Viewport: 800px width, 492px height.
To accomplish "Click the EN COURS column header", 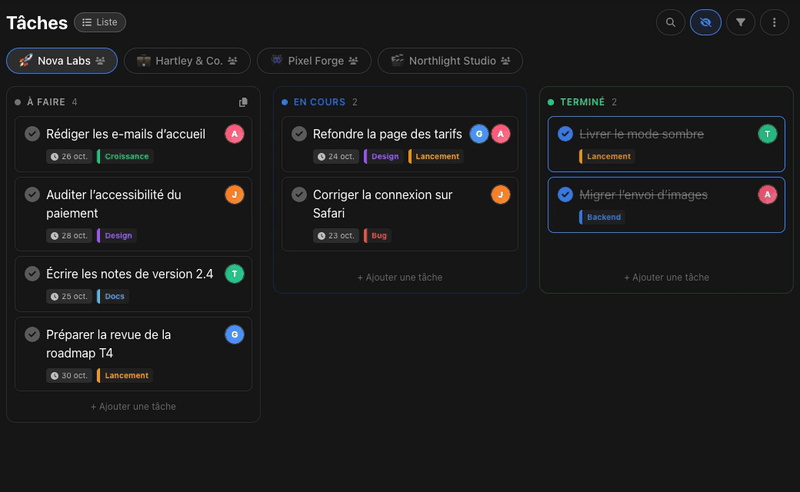I will pyautogui.click(x=319, y=102).
